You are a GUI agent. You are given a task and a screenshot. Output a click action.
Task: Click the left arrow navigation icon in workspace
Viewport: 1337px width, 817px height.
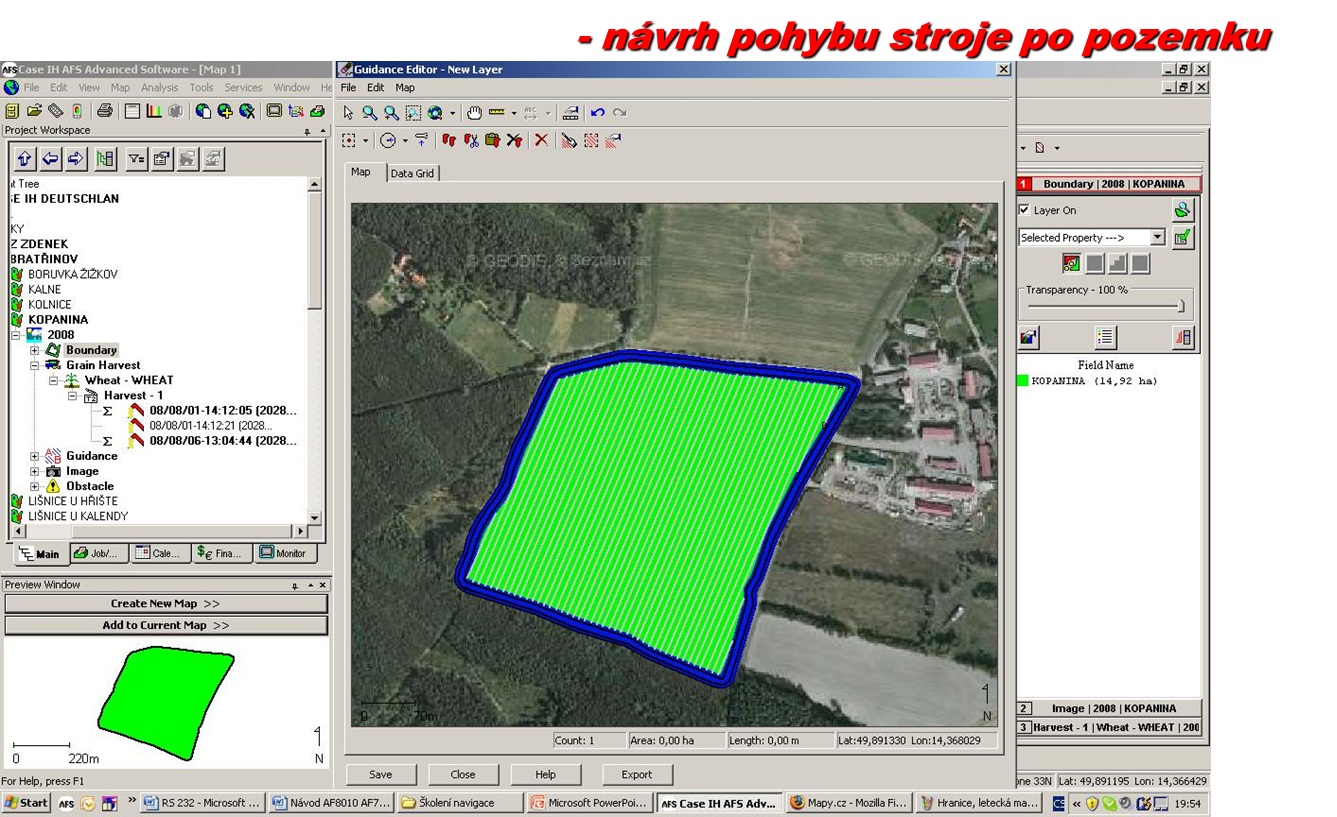tap(50, 158)
